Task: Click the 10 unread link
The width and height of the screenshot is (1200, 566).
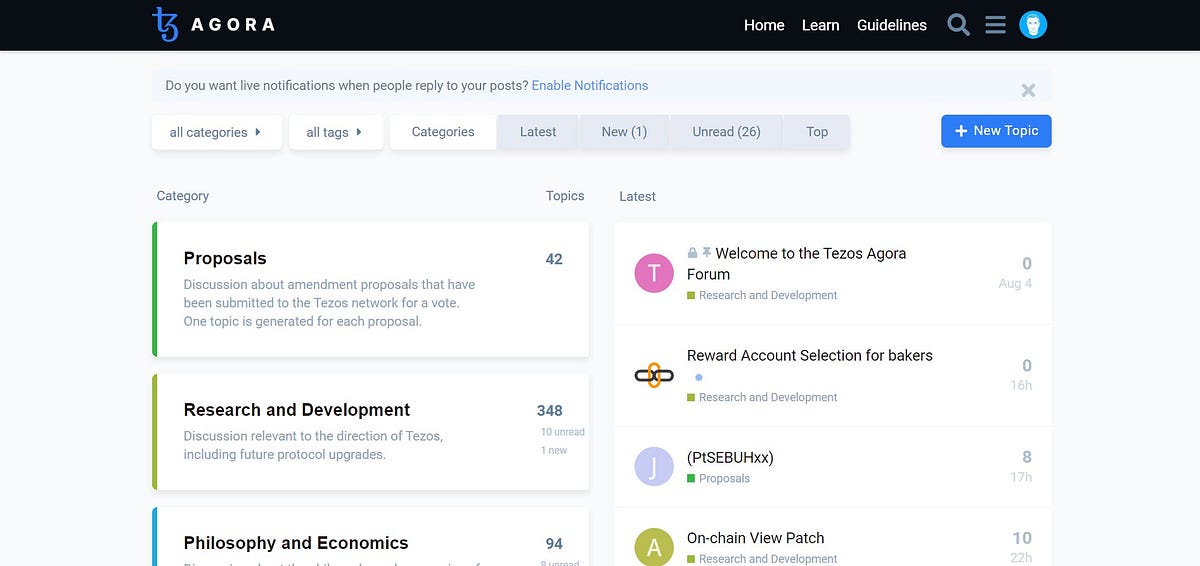Action: [563, 432]
